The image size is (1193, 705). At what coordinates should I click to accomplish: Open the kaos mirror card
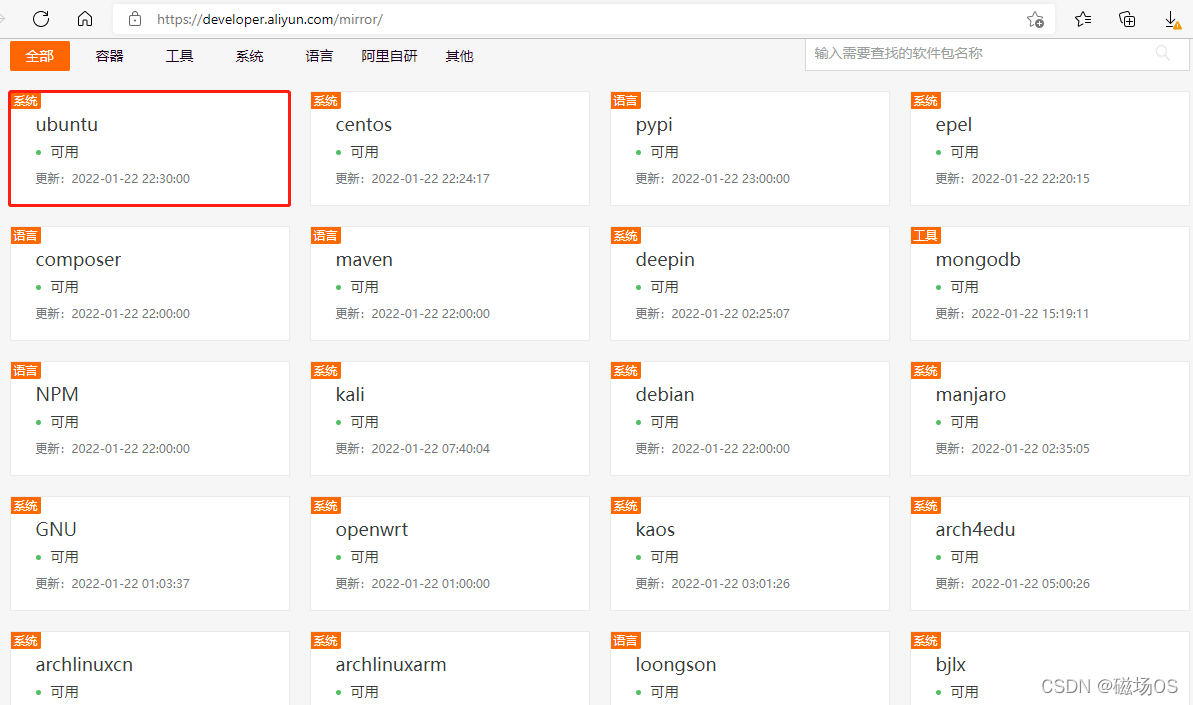pyautogui.click(x=749, y=554)
